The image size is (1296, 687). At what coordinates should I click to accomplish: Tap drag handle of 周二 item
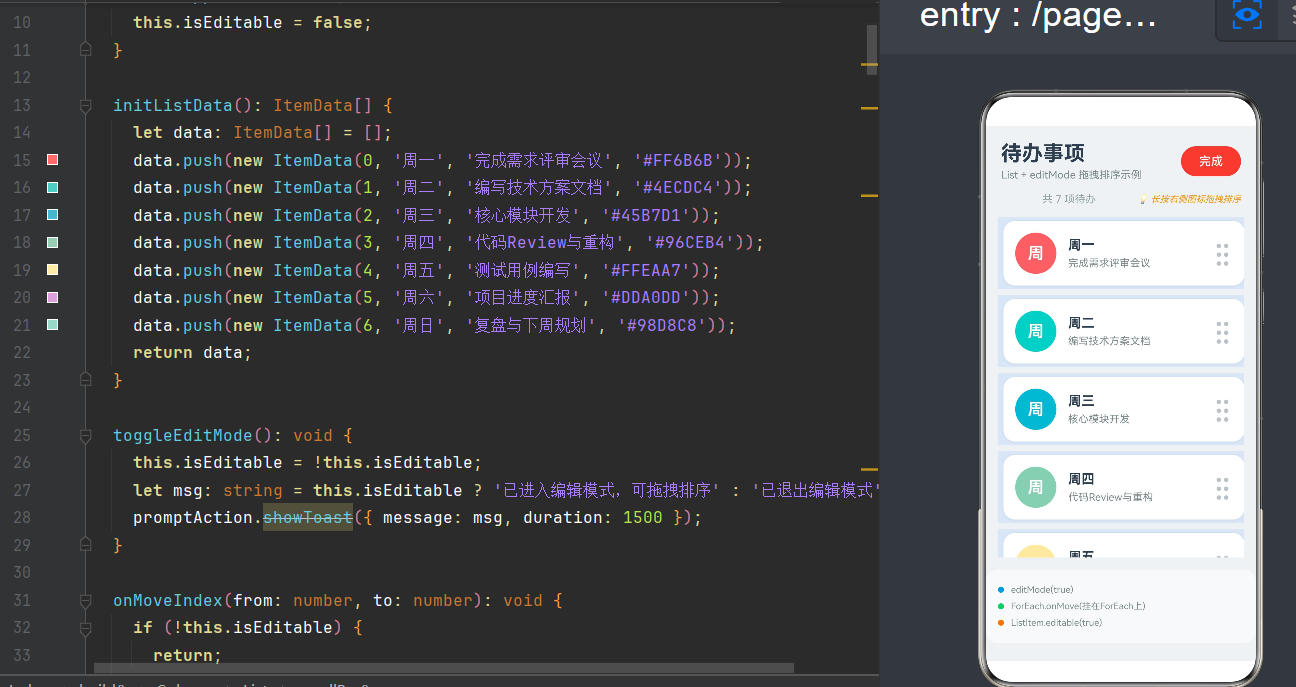[x=1222, y=332]
